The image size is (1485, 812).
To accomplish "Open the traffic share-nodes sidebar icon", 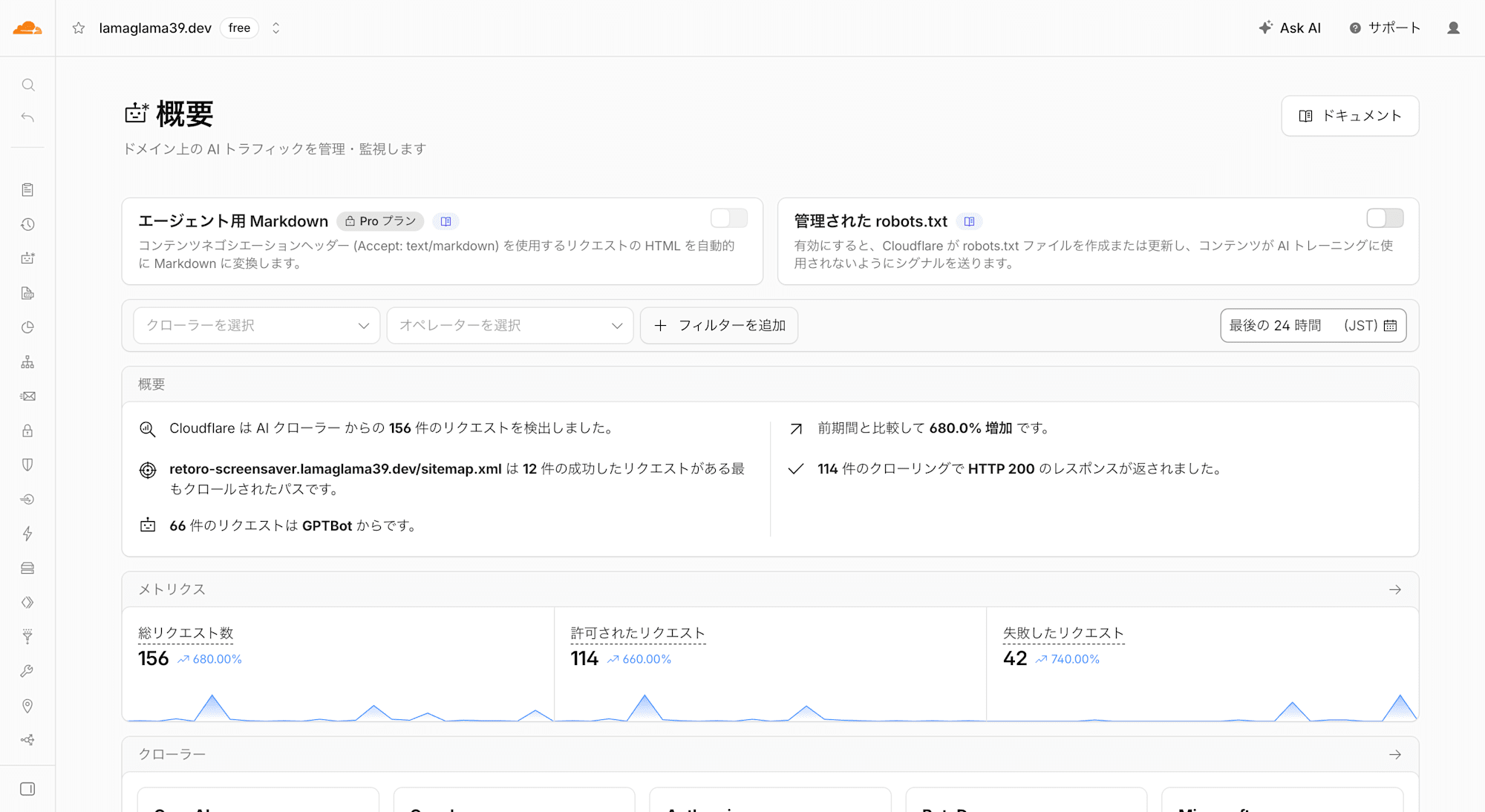I will 27,740.
